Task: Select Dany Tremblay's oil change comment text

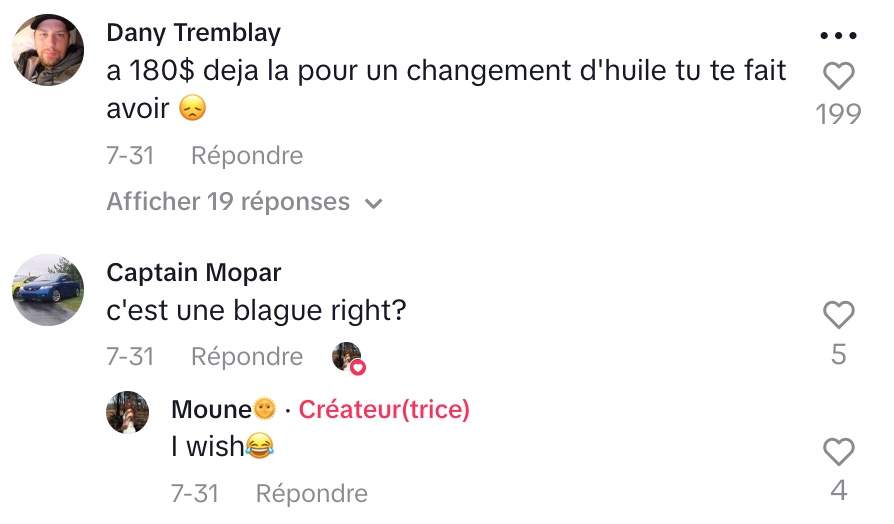Action: (x=446, y=89)
